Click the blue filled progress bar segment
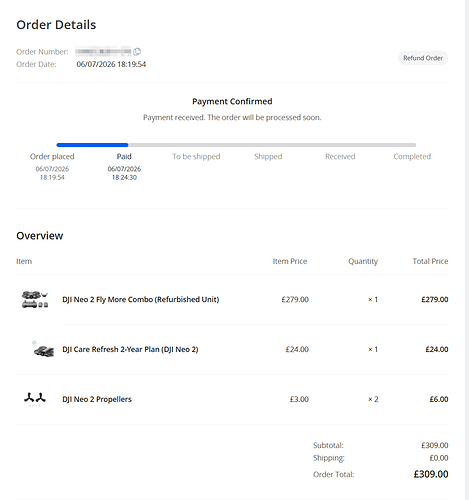This screenshot has width=469, height=500. point(92,145)
